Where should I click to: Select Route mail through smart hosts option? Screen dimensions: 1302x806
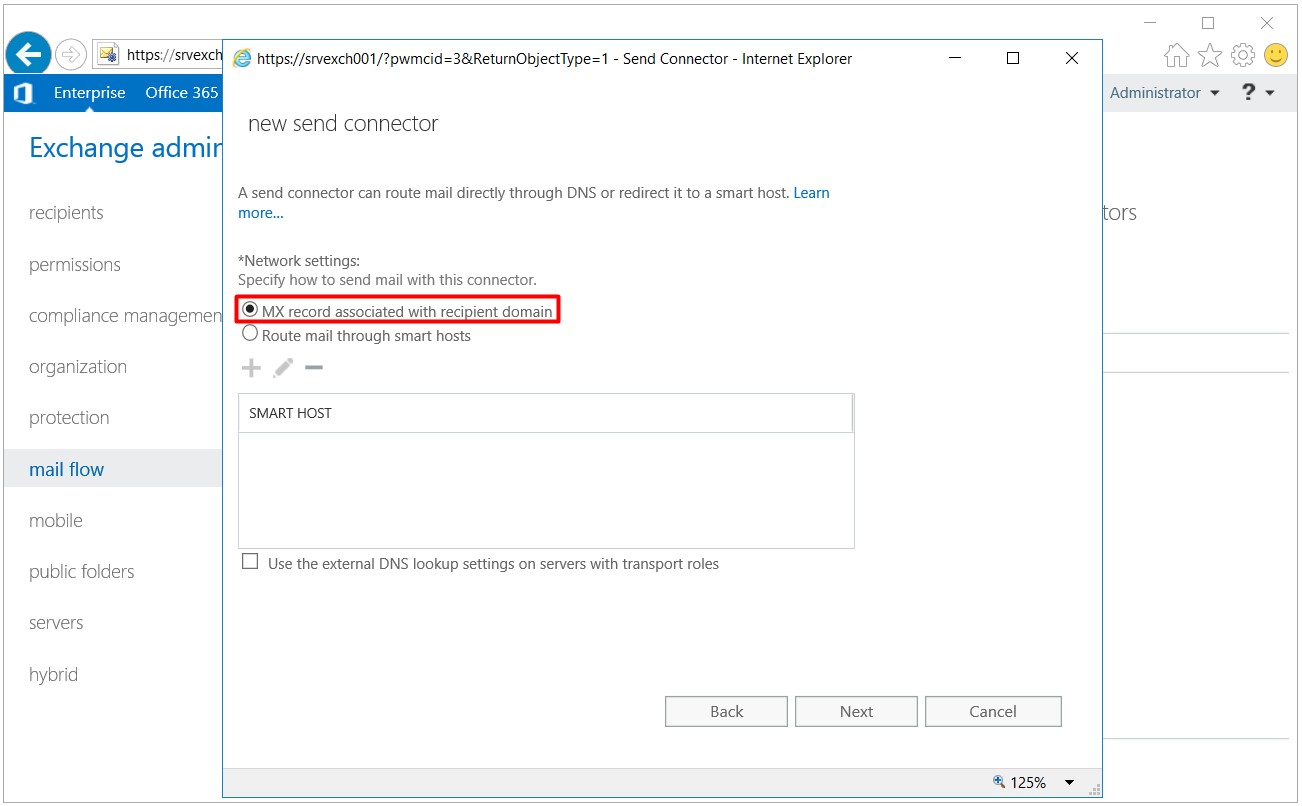250,334
